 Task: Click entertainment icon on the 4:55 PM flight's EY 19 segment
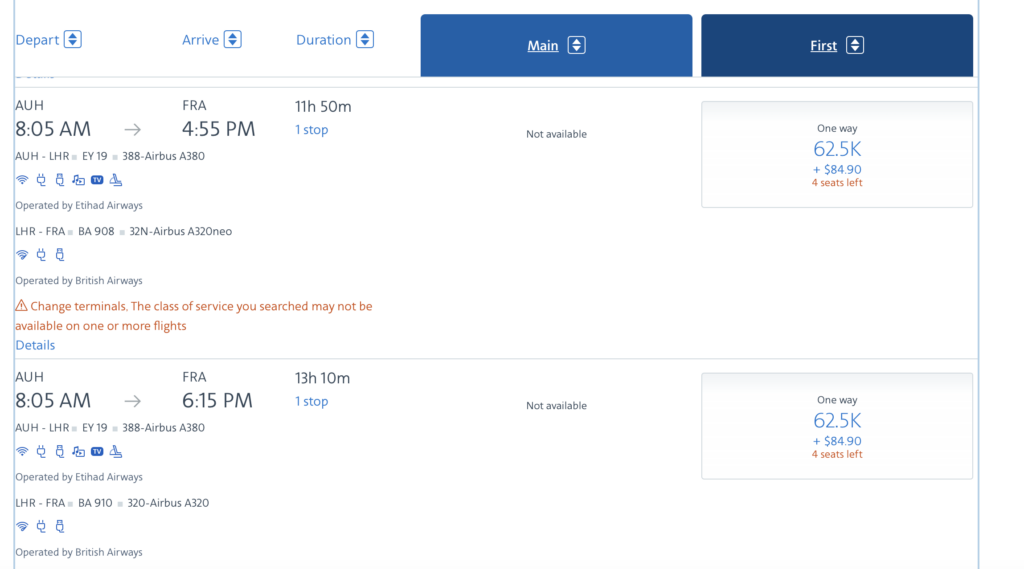[x=79, y=180]
